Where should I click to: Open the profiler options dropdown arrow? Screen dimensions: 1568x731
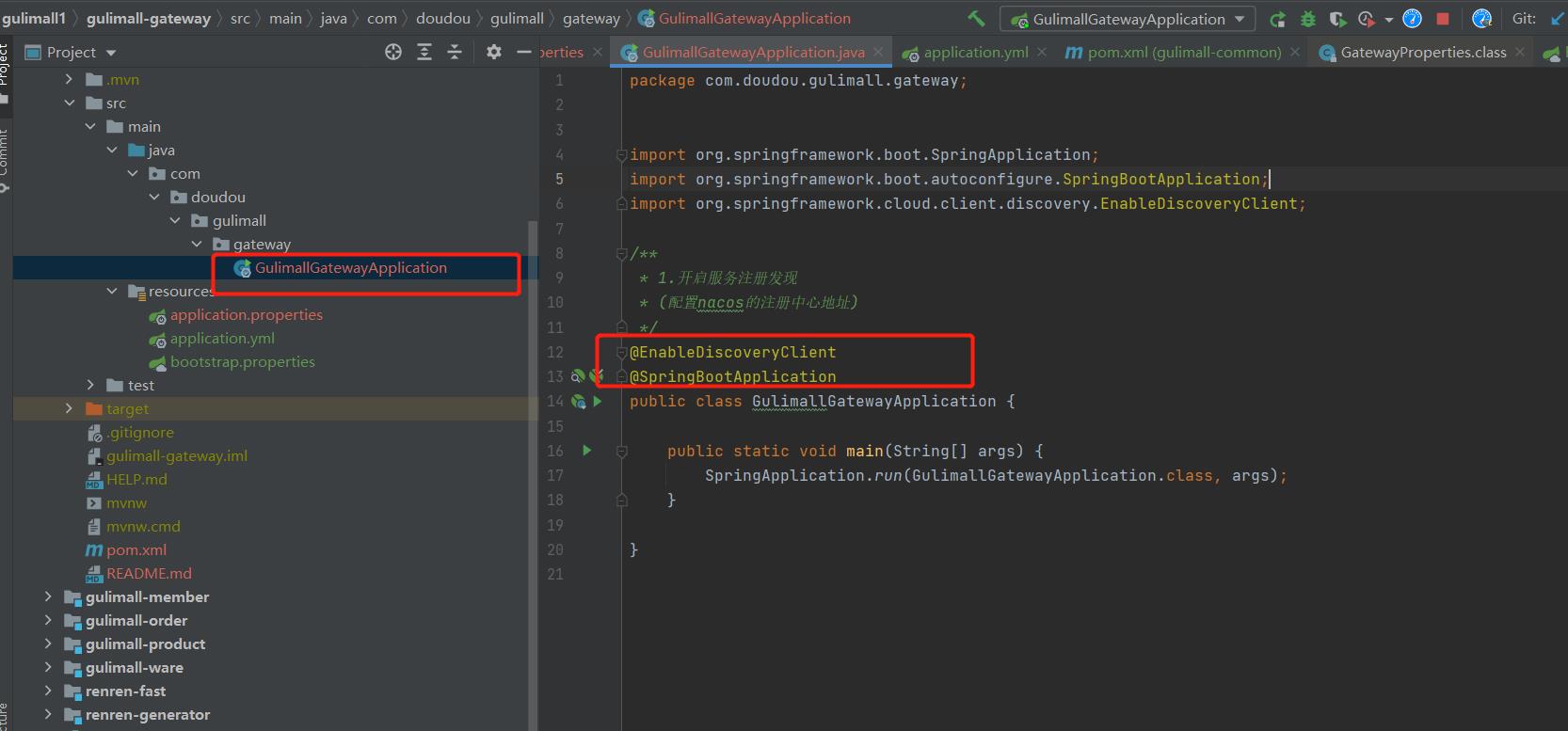pyautogui.click(x=1388, y=20)
